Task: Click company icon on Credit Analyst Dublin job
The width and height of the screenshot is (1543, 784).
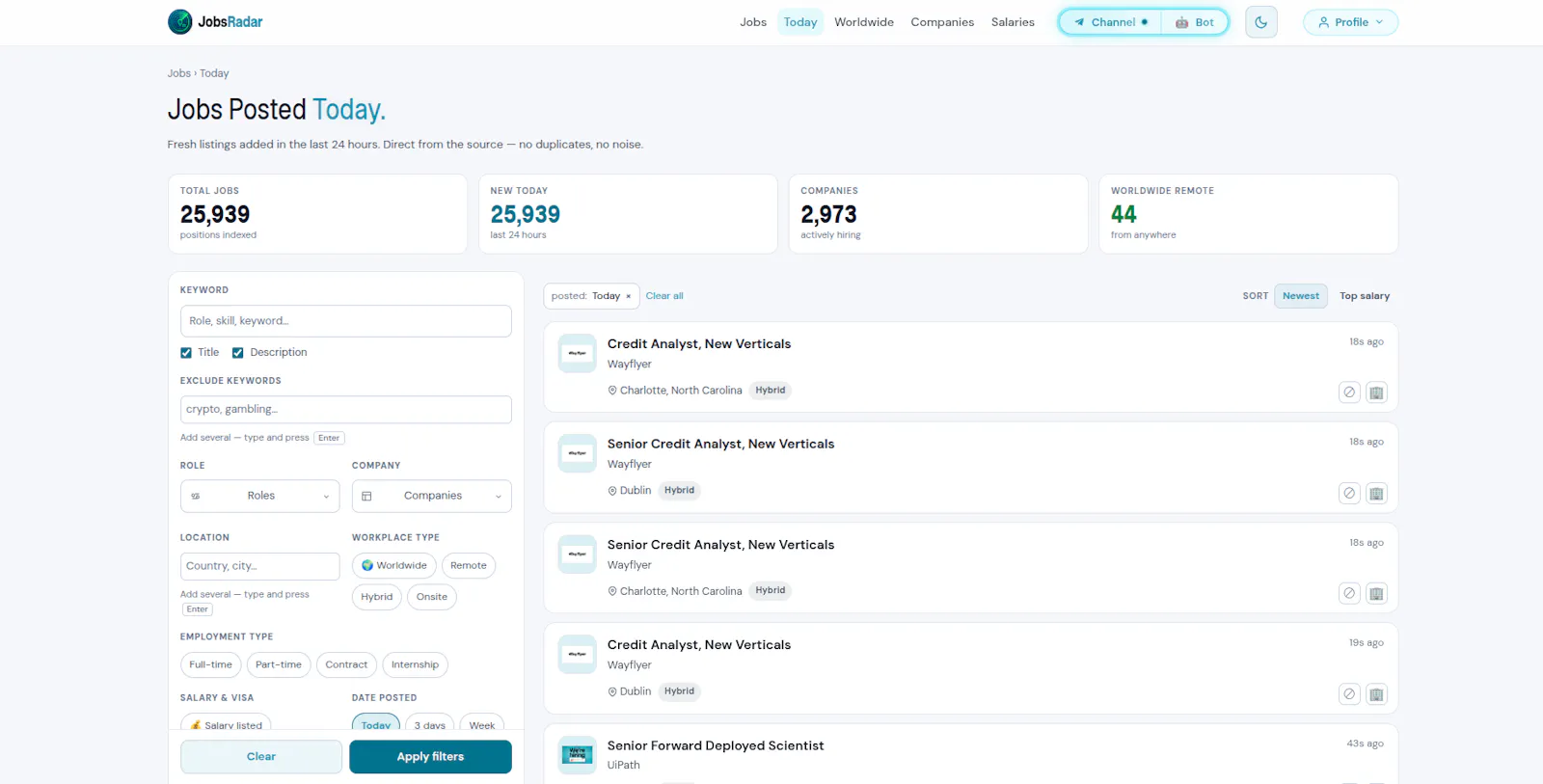Action: [1376, 694]
